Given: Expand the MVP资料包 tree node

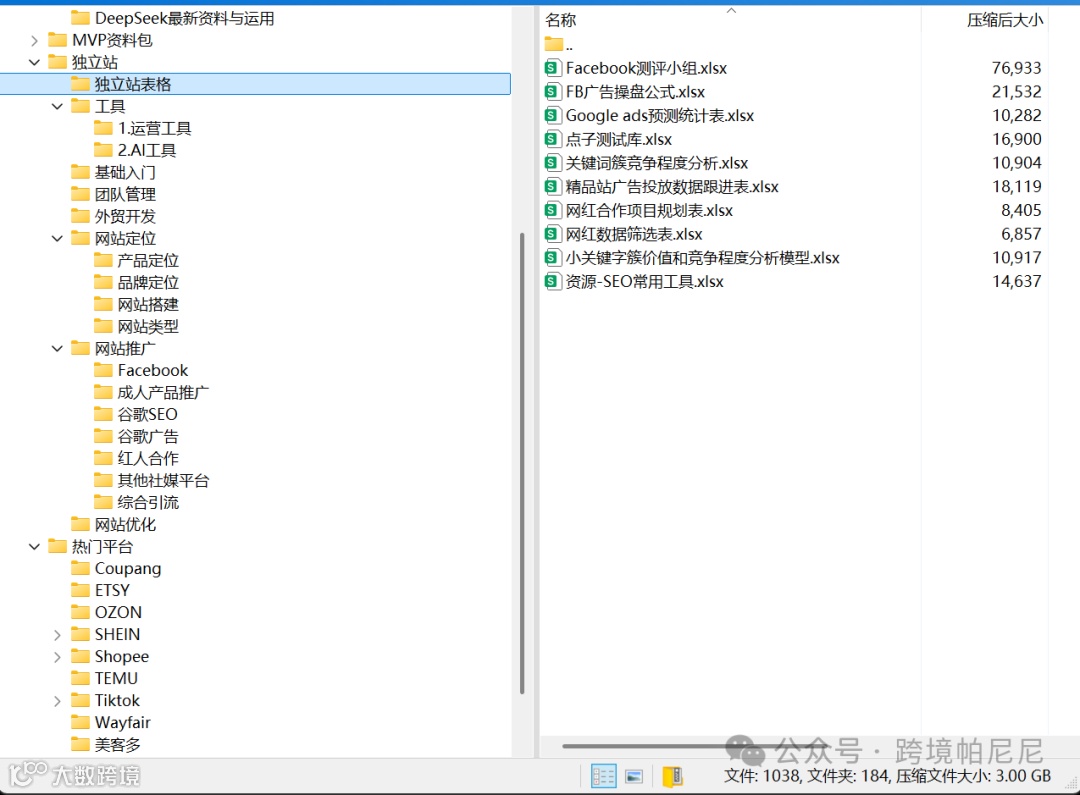Looking at the screenshot, I should click(x=34, y=41).
